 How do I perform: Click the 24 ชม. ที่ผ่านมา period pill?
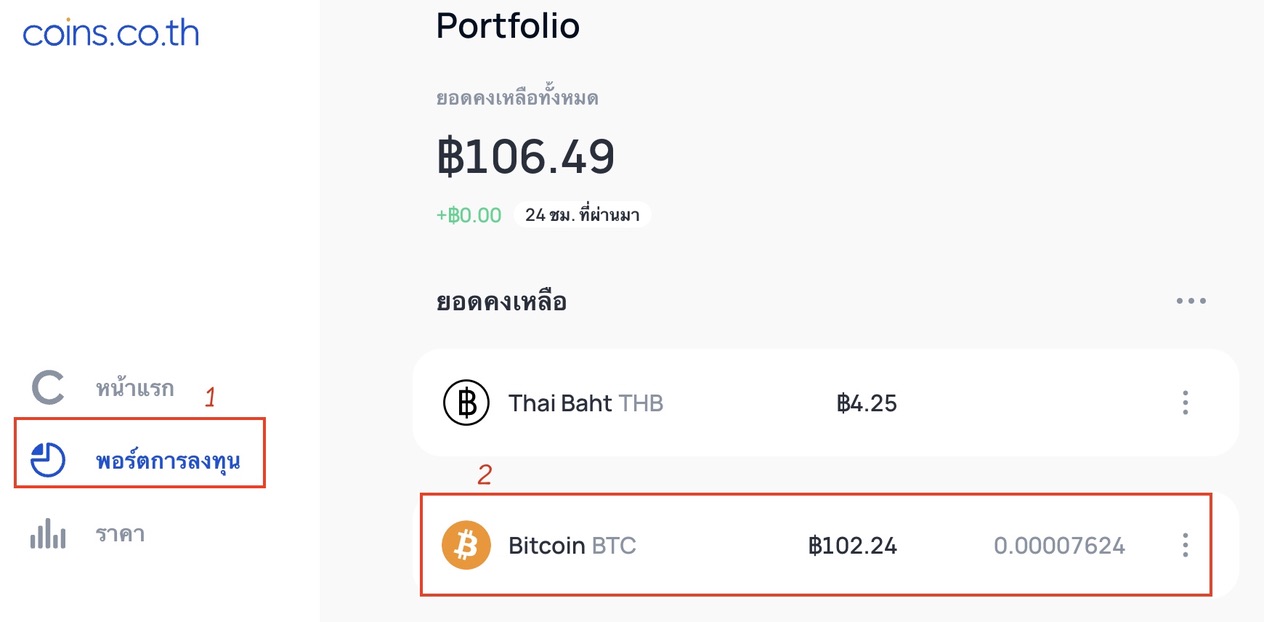coord(582,215)
